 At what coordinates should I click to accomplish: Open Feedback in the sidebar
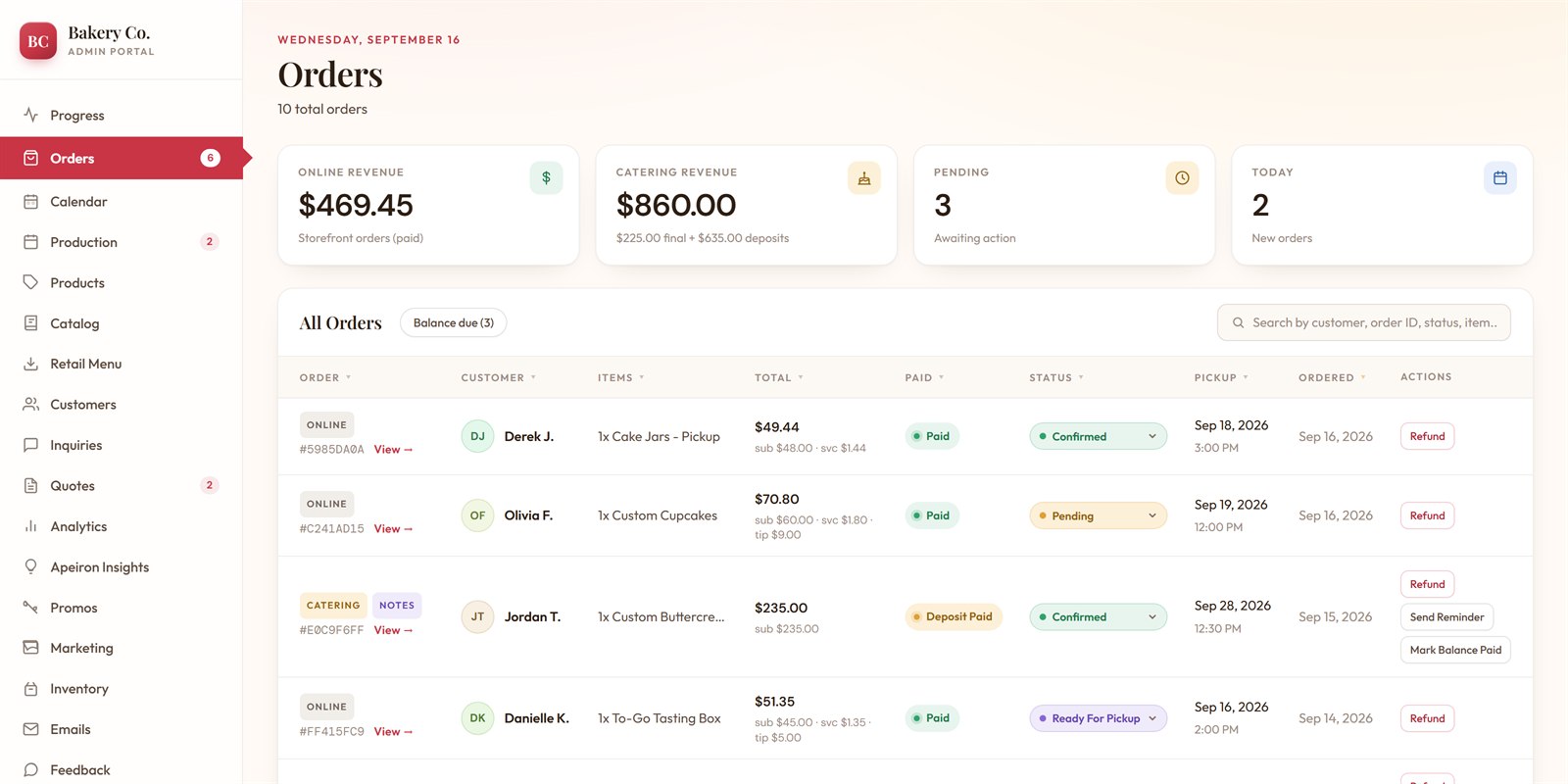point(122,769)
